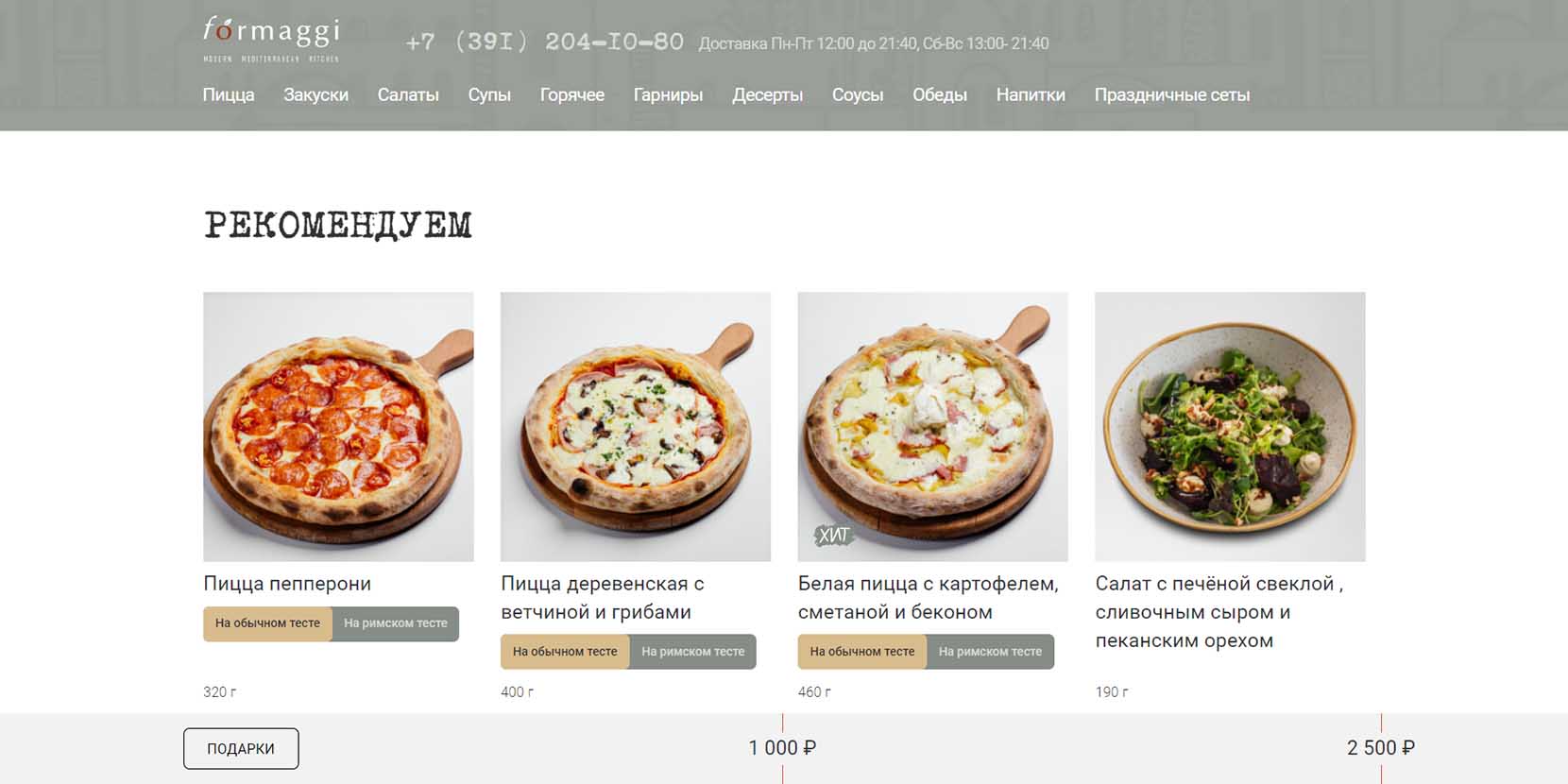
Task: Pick На обычном тесте for Белая пицца
Action: tap(862, 652)
